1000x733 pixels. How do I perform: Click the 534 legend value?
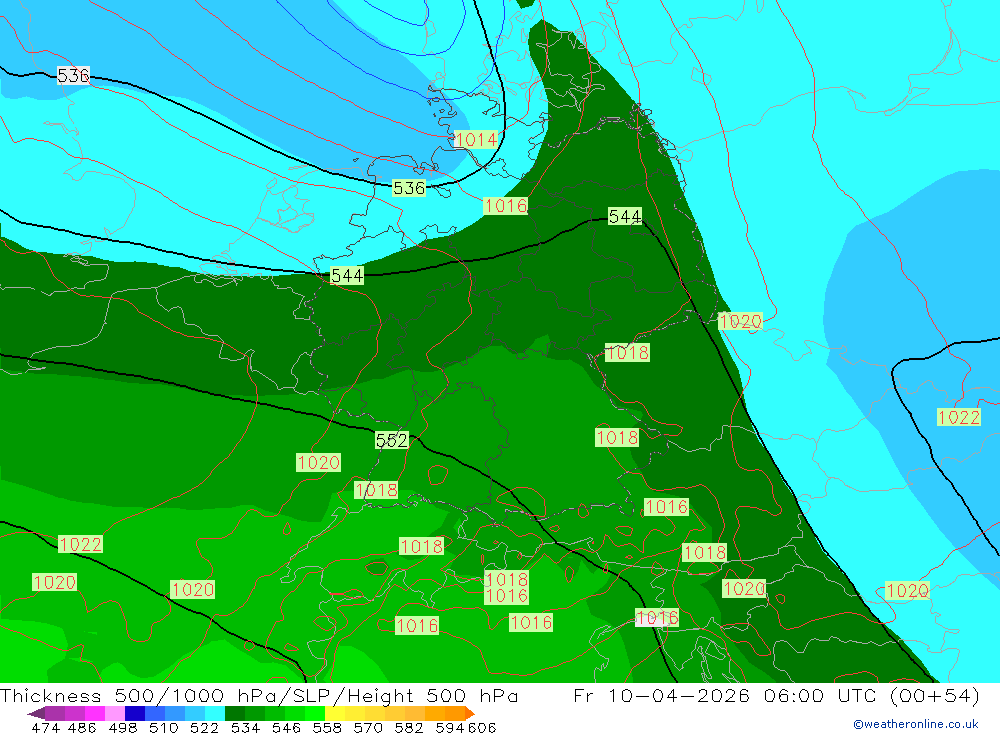pyautogui.click(x=246, y=727)
